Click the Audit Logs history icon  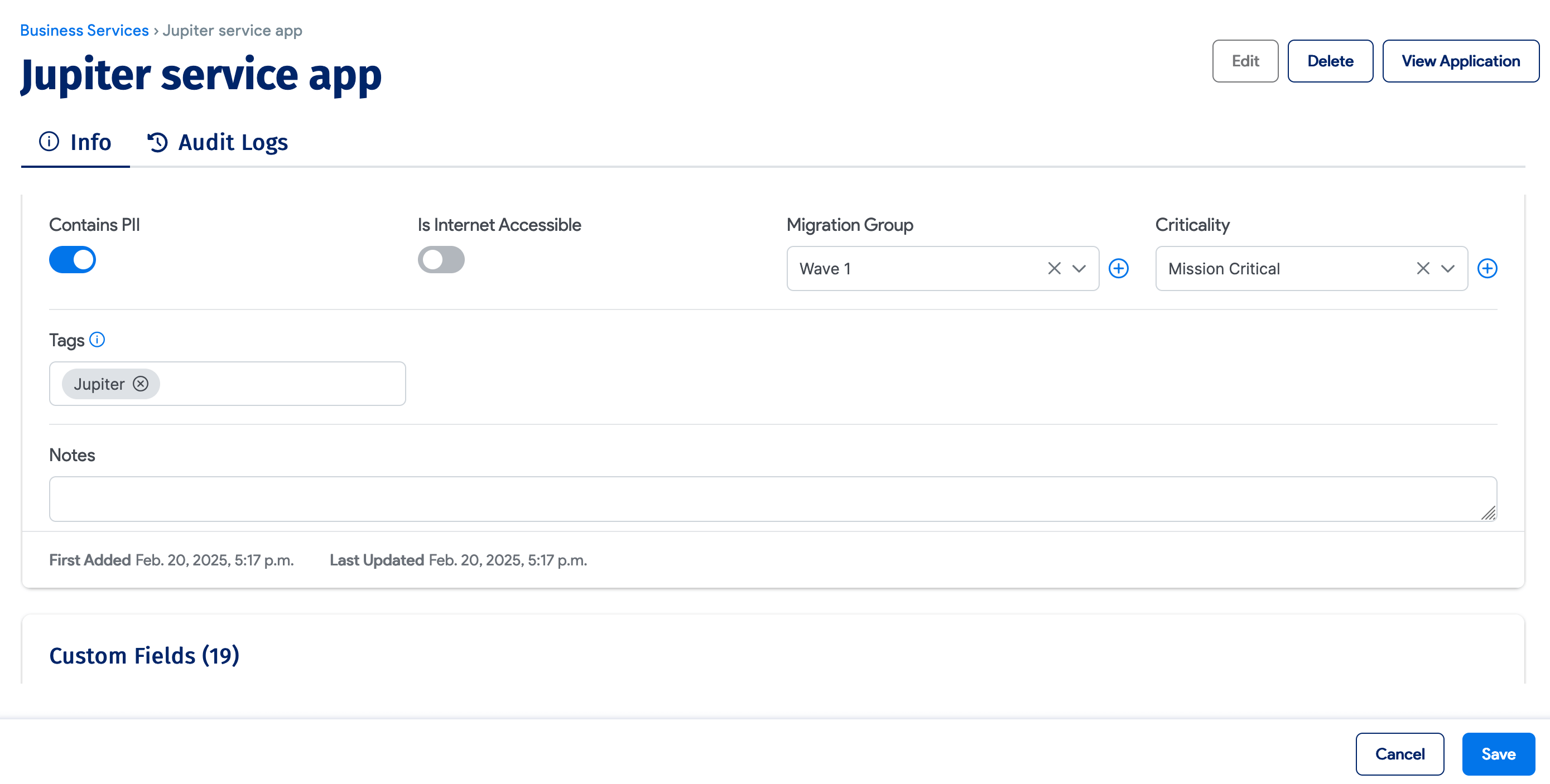coord(158,143)
